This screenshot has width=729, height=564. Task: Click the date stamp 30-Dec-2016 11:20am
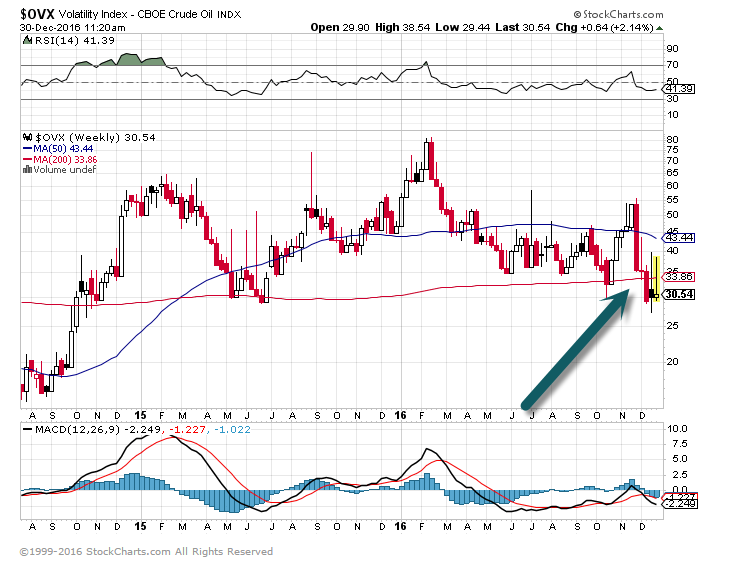73,28
